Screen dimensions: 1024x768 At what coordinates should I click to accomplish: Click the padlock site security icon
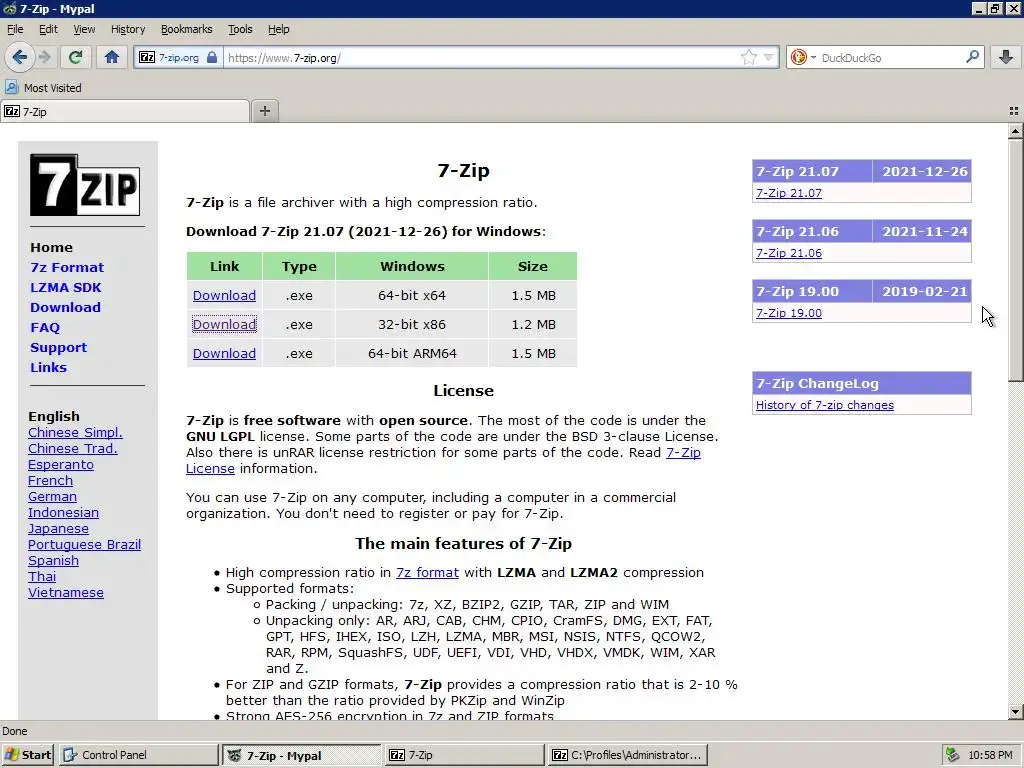(x=212, y=57)
